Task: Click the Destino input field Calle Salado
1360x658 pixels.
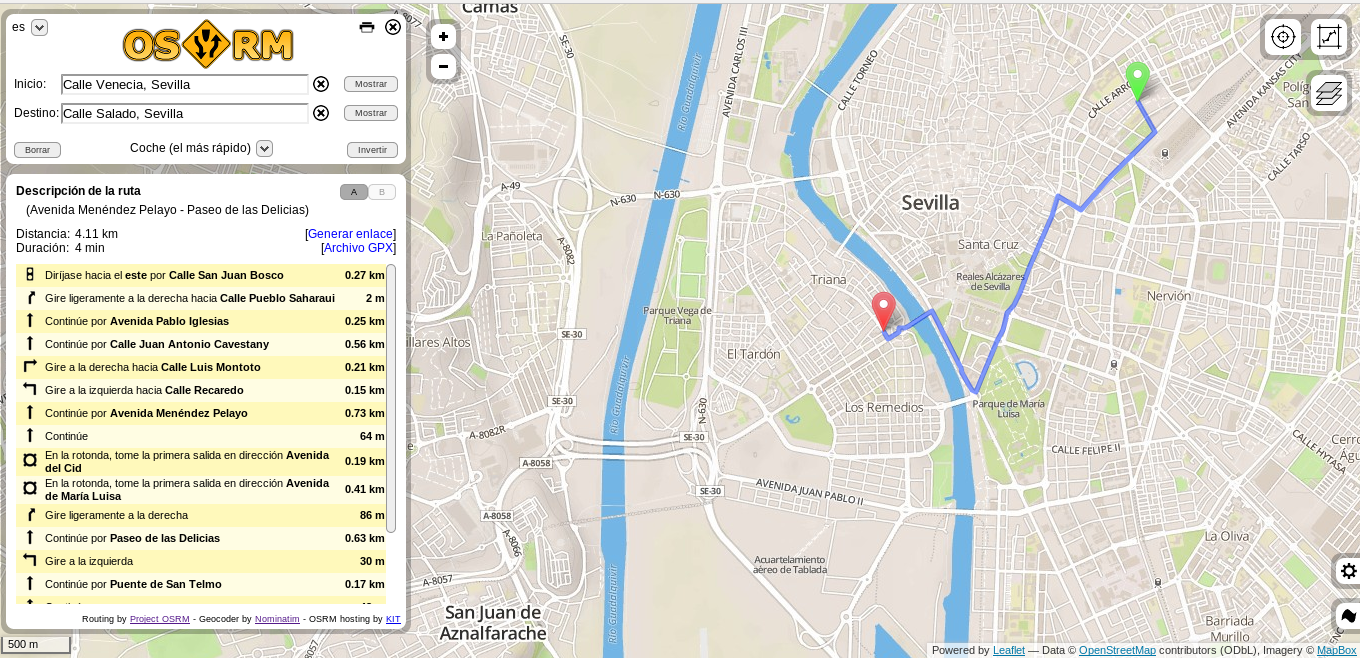Action: pos(185,113)
